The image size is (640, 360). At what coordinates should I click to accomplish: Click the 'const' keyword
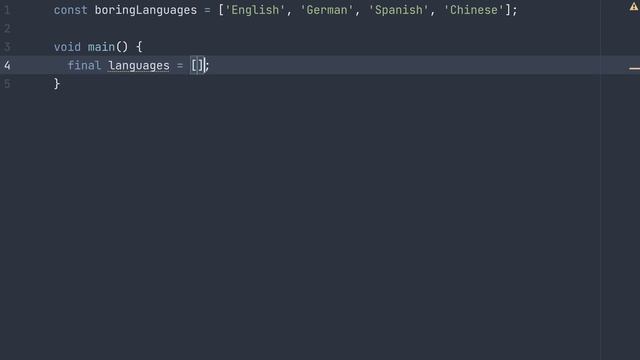[x=71, y=10]
